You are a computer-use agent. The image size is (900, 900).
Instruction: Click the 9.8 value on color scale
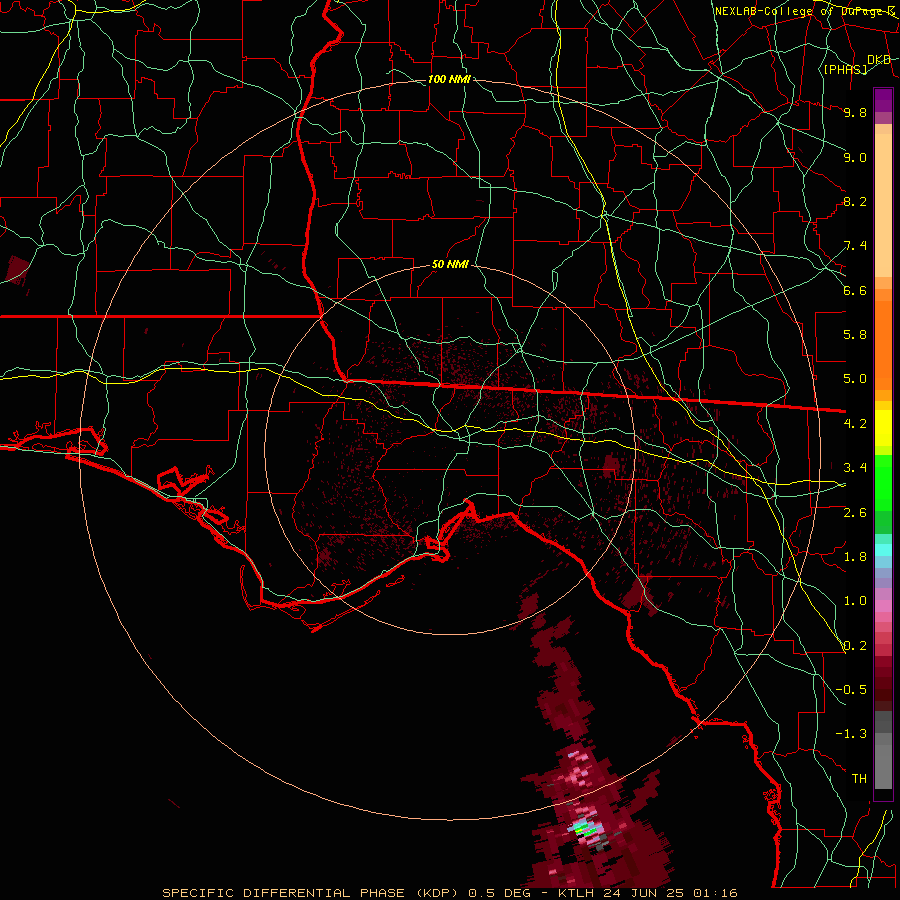[855, 112]
